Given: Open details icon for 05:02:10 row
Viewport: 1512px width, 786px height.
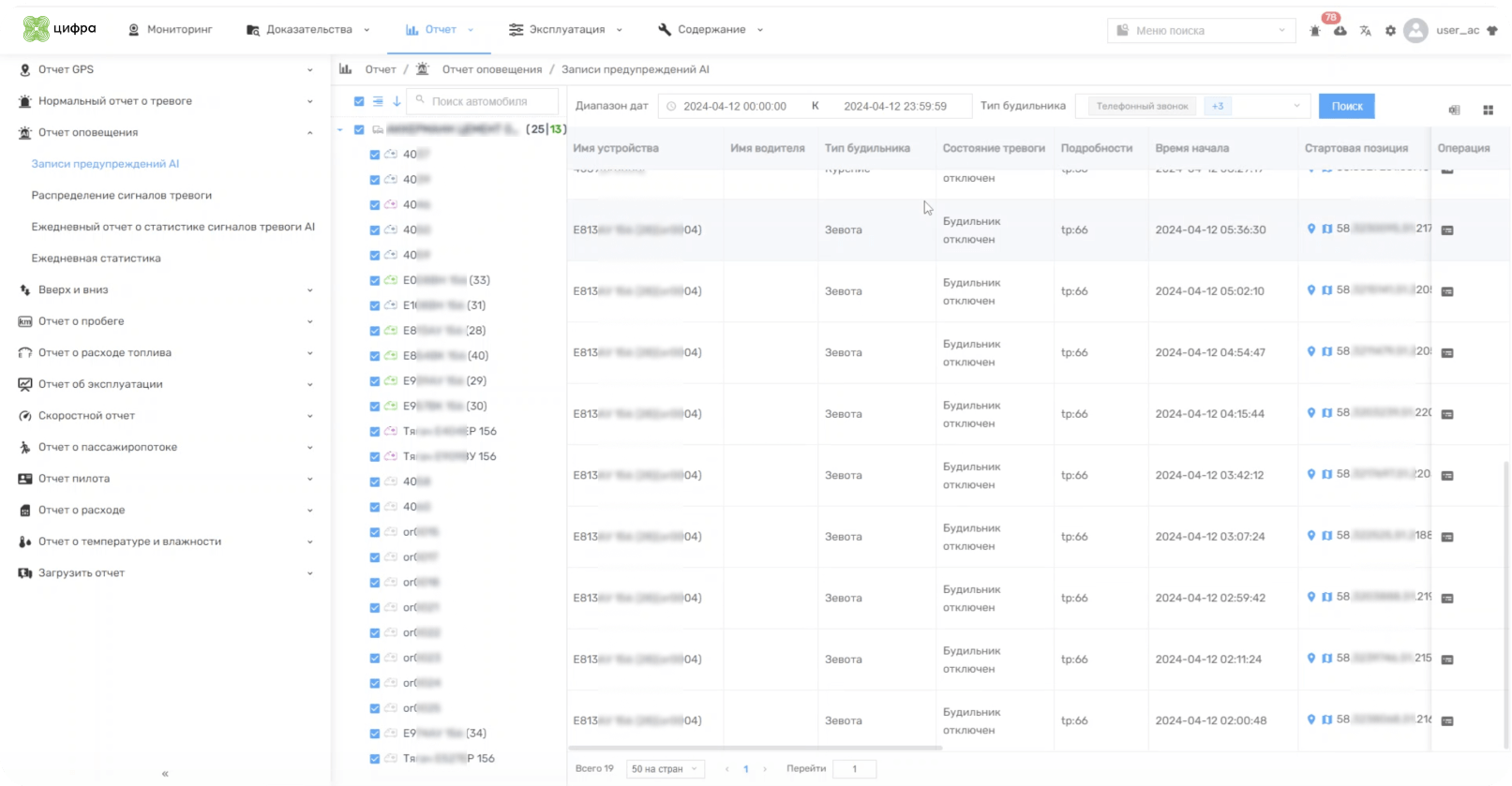Looking at the screenshot, I should pyautogui.click(x=1447, y=291).
